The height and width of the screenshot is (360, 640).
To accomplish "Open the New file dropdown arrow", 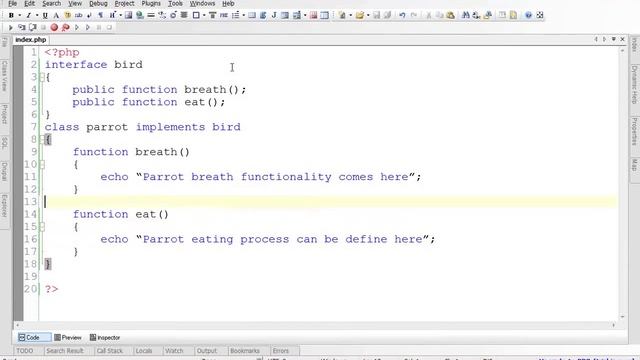I will click(x=350, y=16).
